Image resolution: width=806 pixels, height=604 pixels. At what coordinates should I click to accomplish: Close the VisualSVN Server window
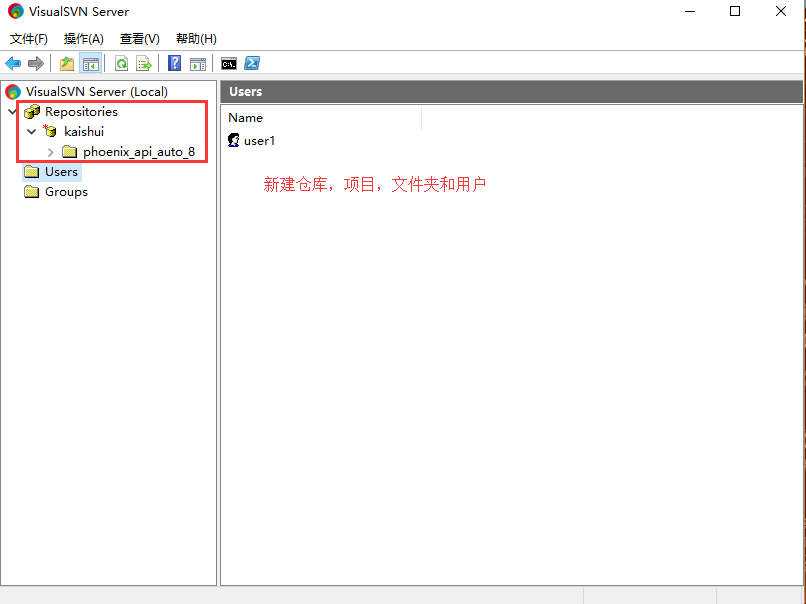point(781,11)
